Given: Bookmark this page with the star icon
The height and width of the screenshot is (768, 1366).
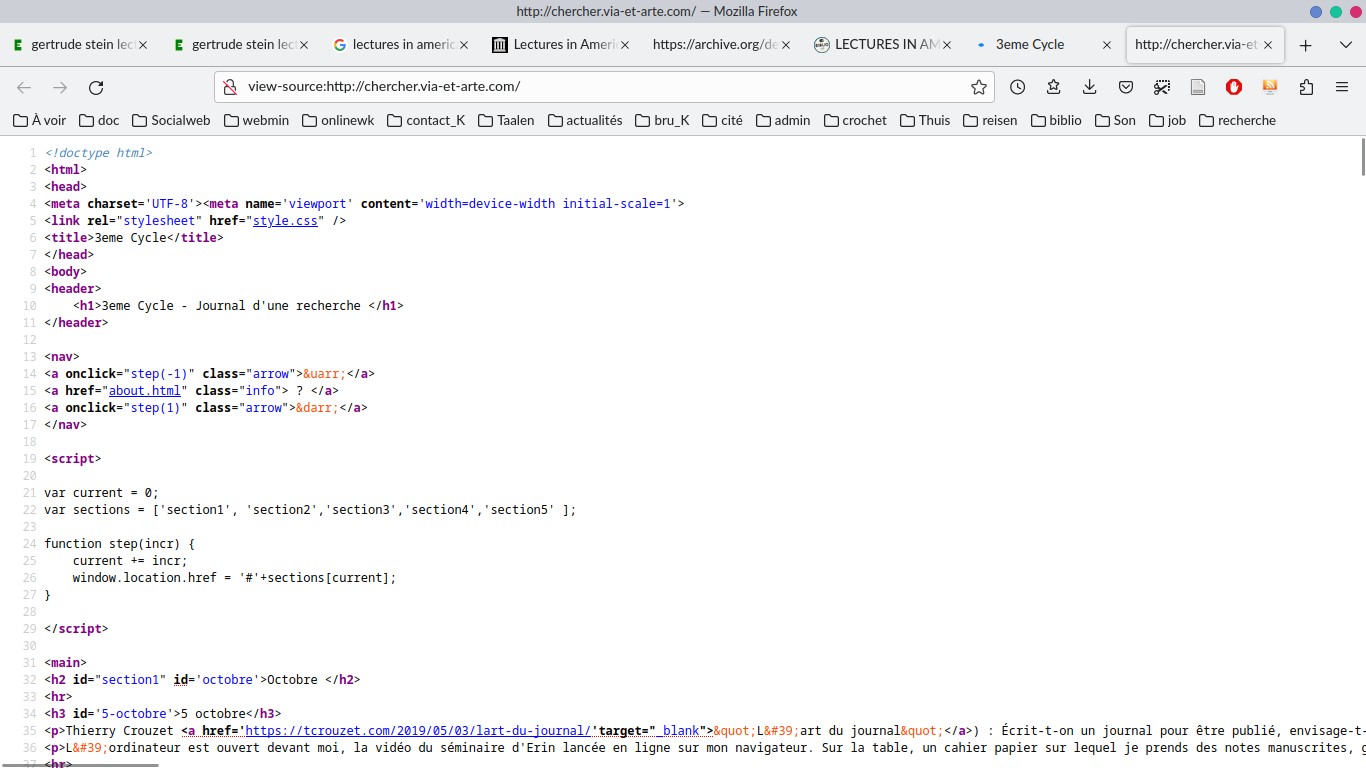Looking at the screenshot, I should click(979, 87).
